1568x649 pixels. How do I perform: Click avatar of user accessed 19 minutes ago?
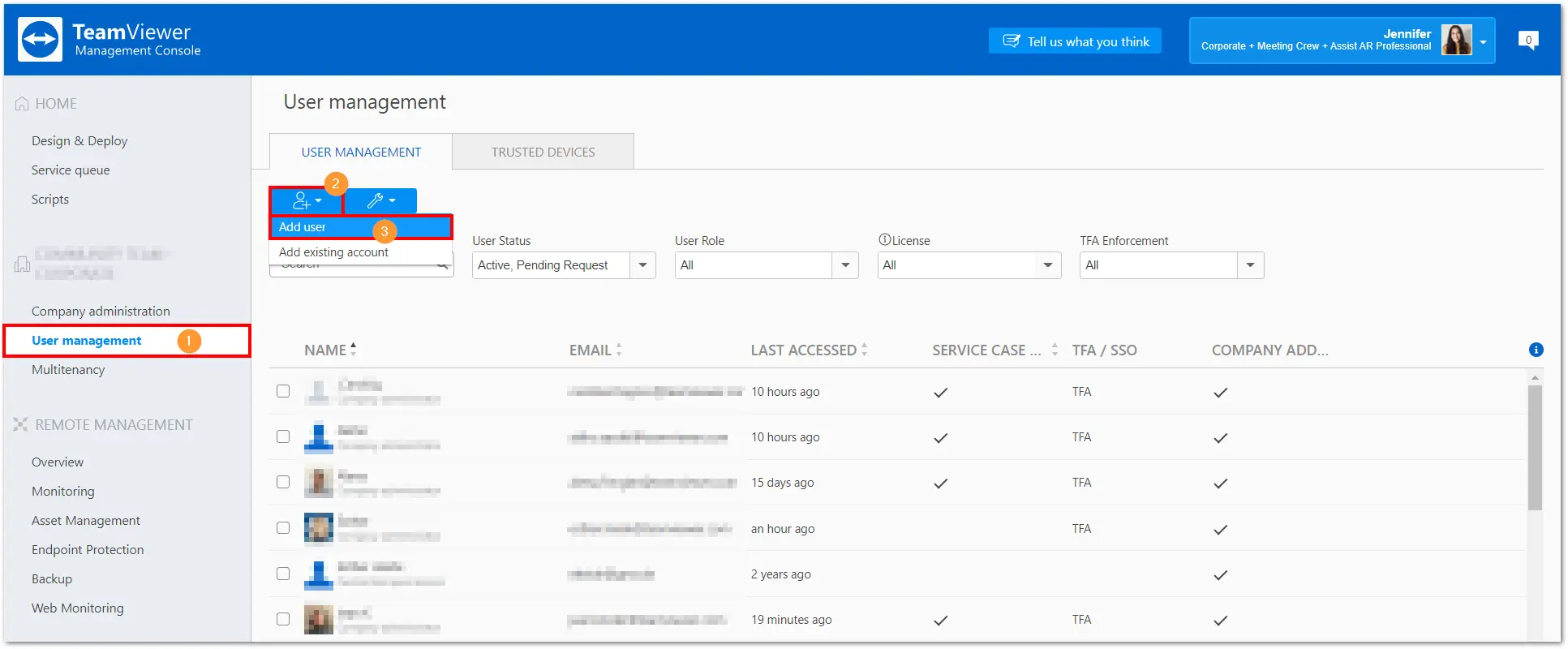click(319, 619)
